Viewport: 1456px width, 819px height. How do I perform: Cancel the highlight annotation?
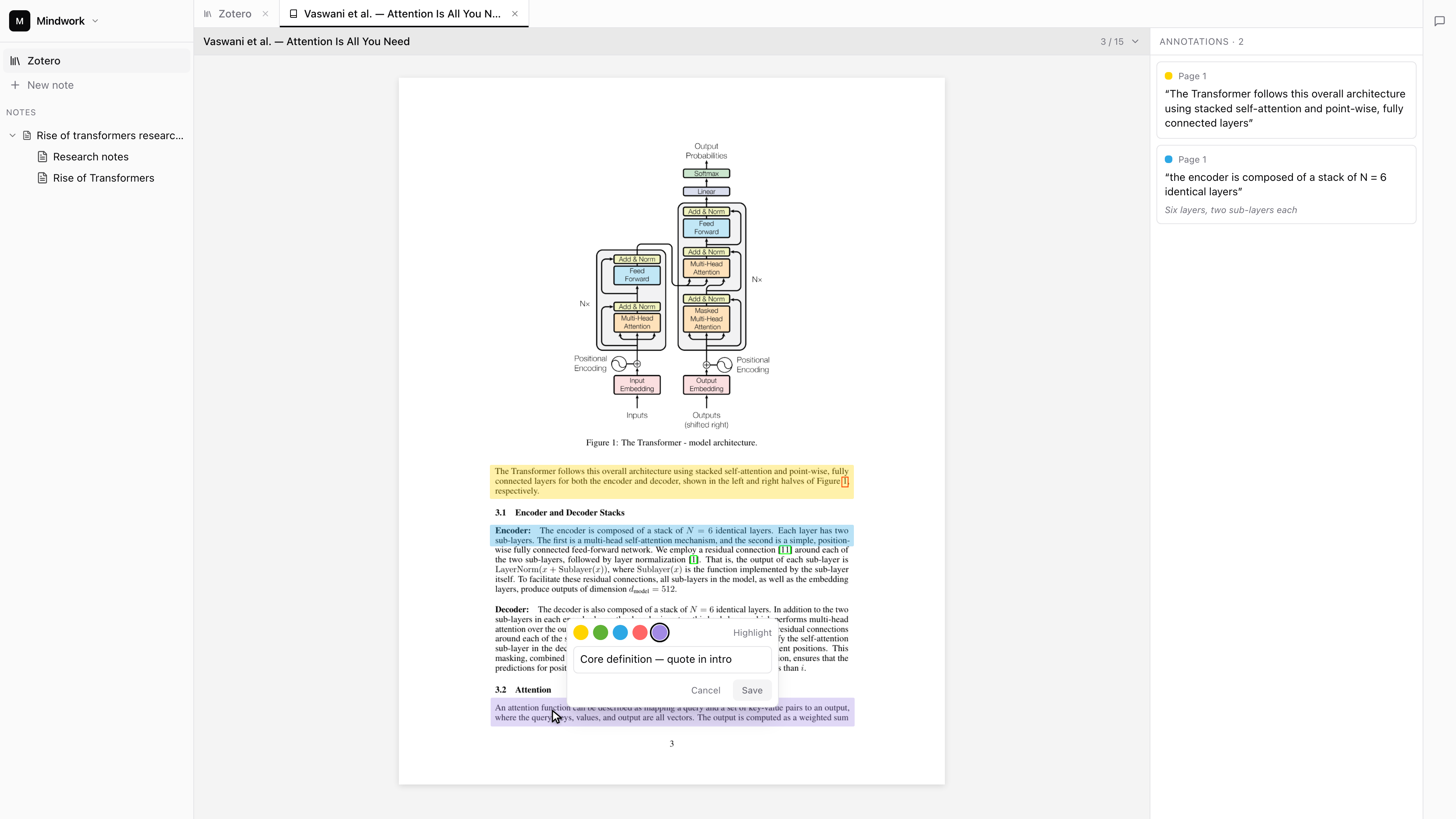click(x=705, y=690)
